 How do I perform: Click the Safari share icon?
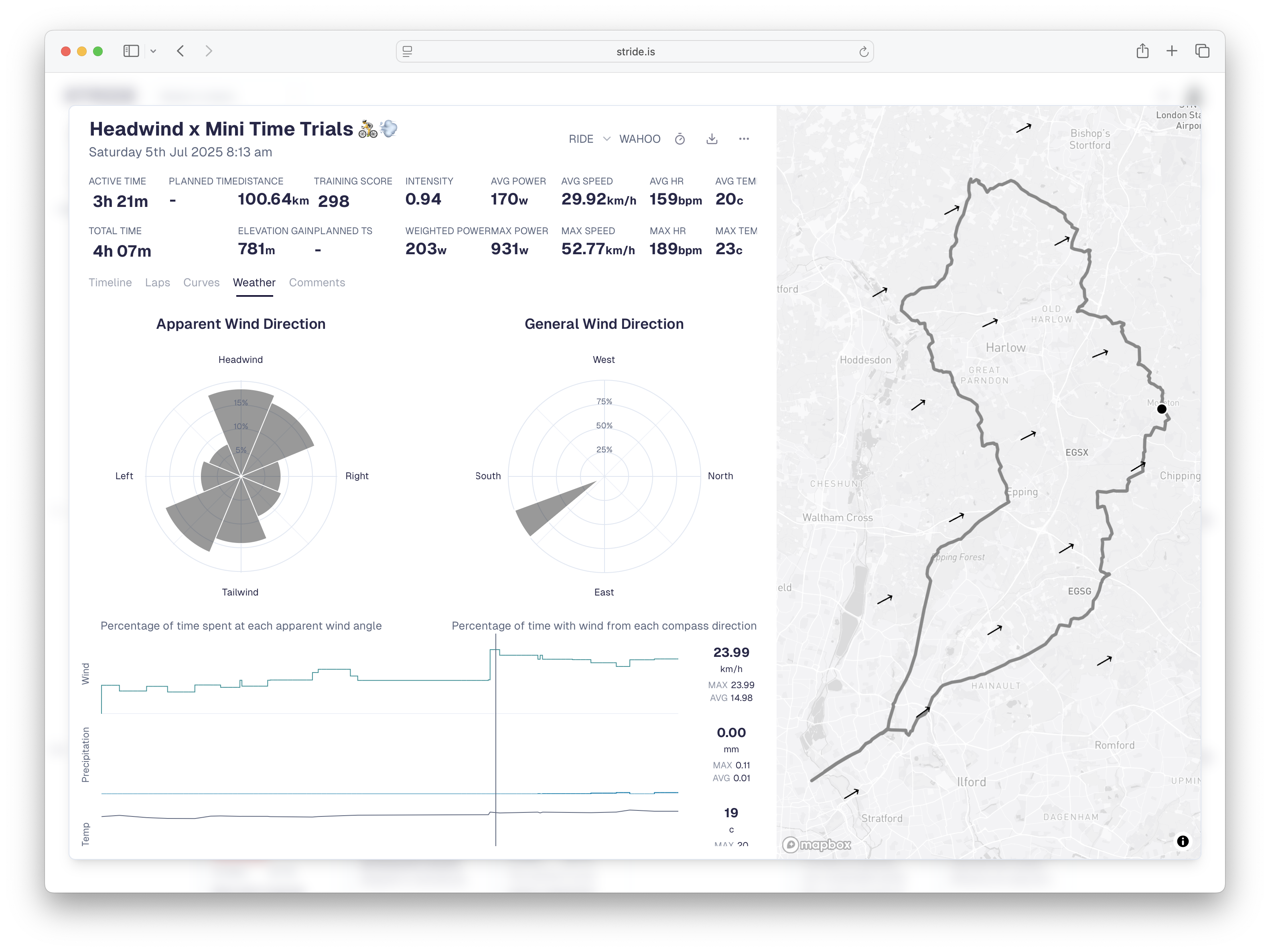click(1142, 51)
